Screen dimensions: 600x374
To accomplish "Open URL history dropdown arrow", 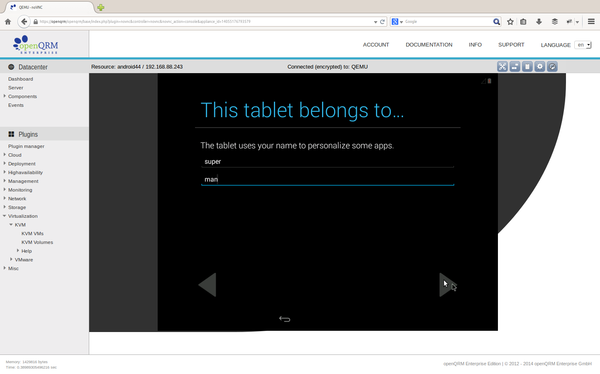I will point(375,22).
